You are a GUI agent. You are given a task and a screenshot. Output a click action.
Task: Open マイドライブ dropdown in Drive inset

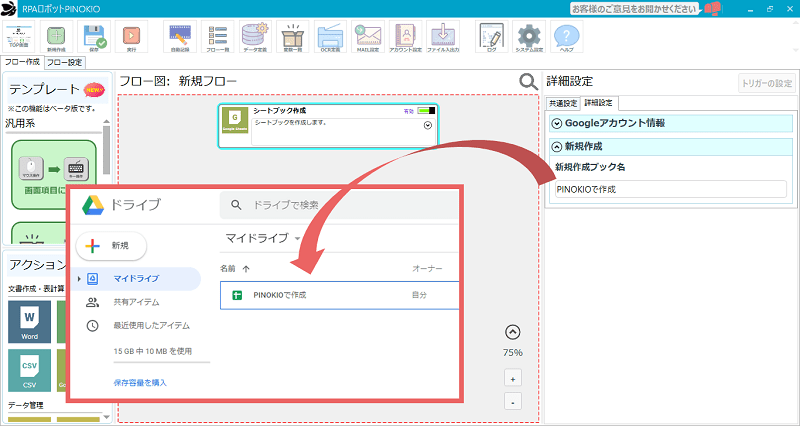click(297, 238)
